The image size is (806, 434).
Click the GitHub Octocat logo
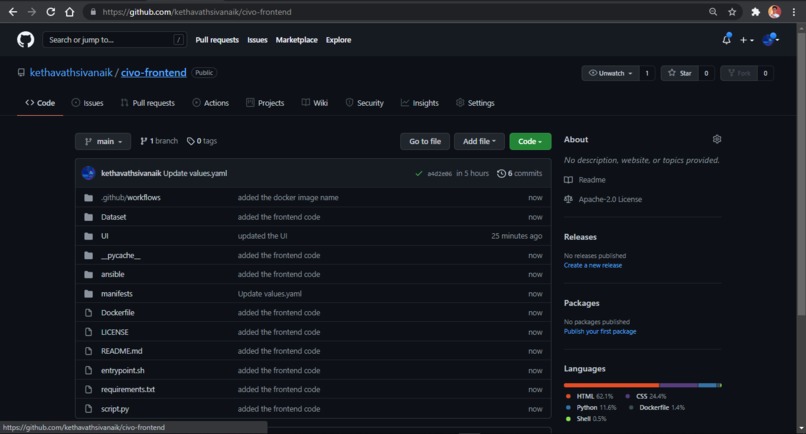(25, 40)
